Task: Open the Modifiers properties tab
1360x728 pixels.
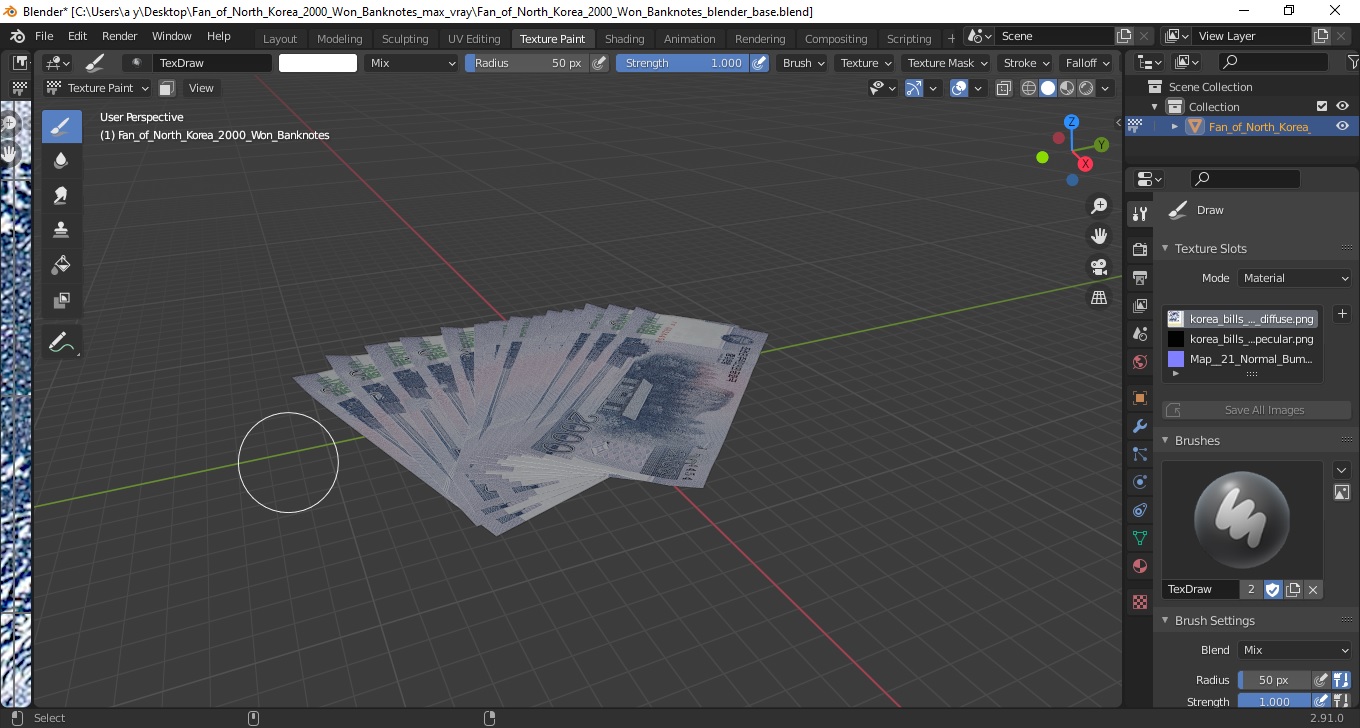Action: (x=1139, y=426)
